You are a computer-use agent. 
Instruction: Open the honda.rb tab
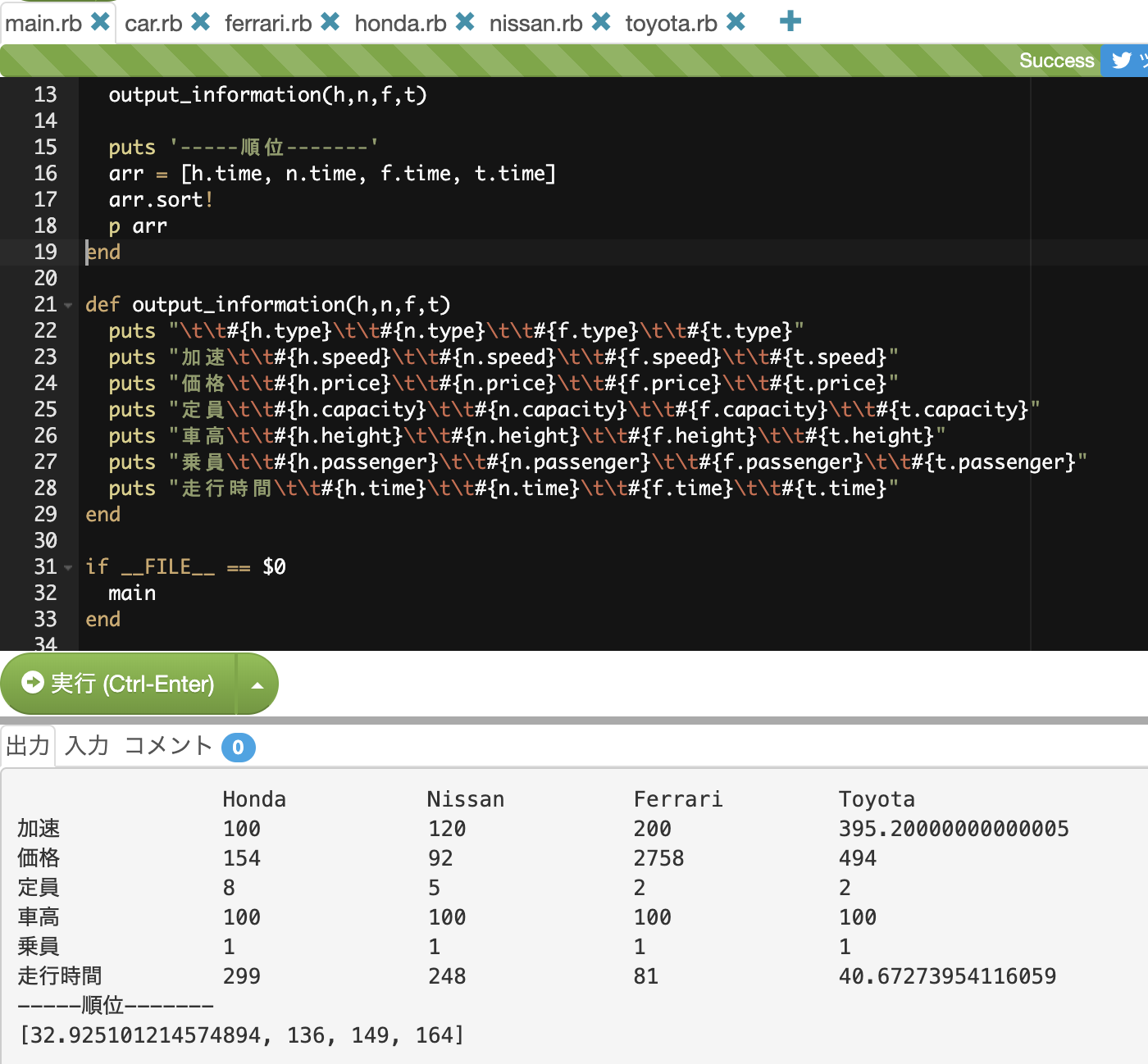(400, 23)
